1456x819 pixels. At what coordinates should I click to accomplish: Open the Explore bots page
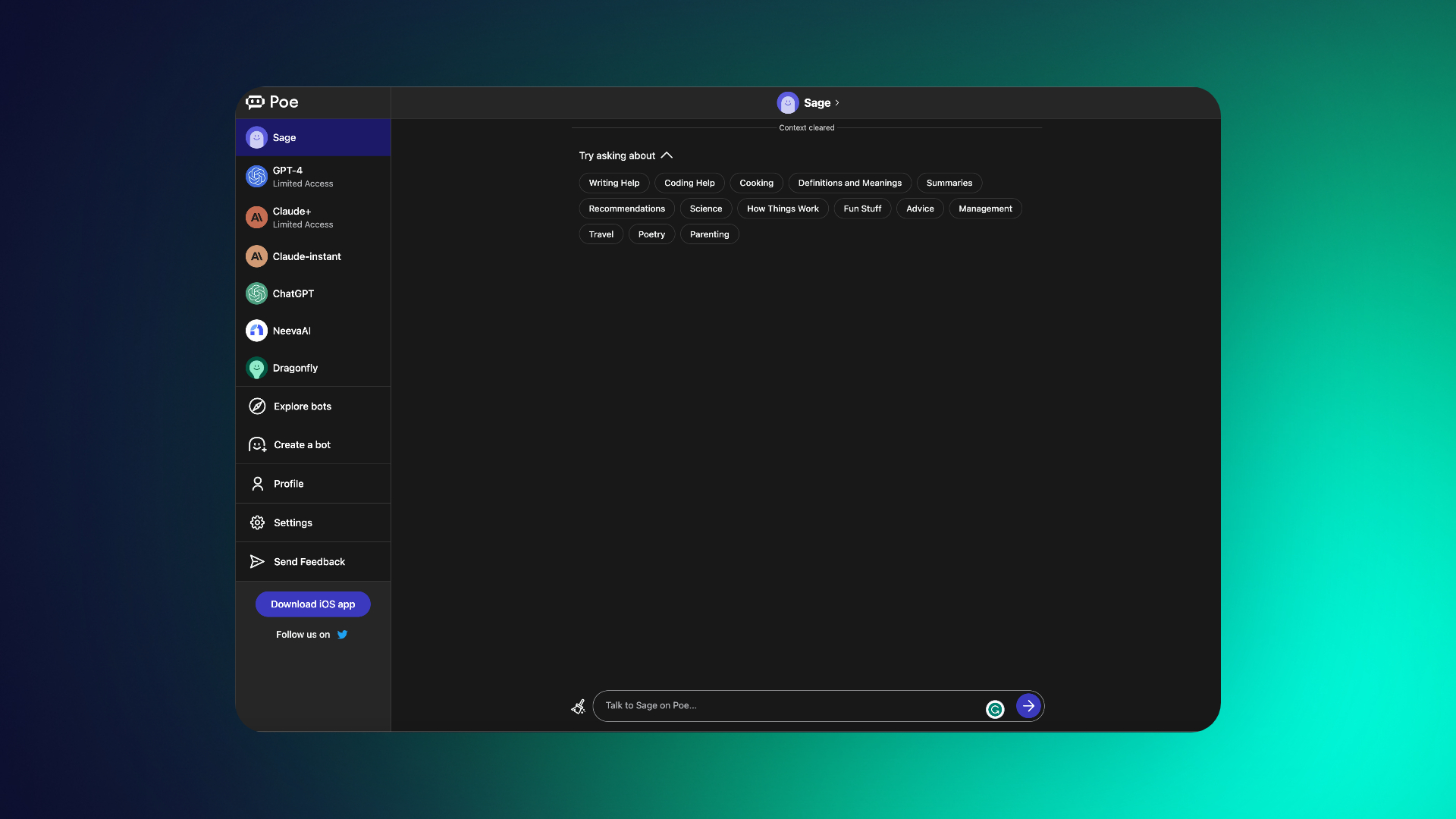click(313, 406)
